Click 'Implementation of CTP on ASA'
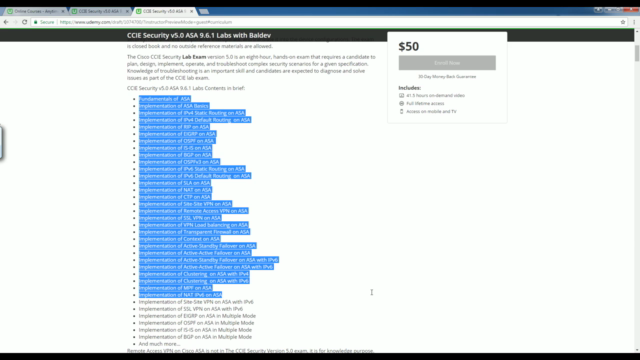 pos(175,197)
